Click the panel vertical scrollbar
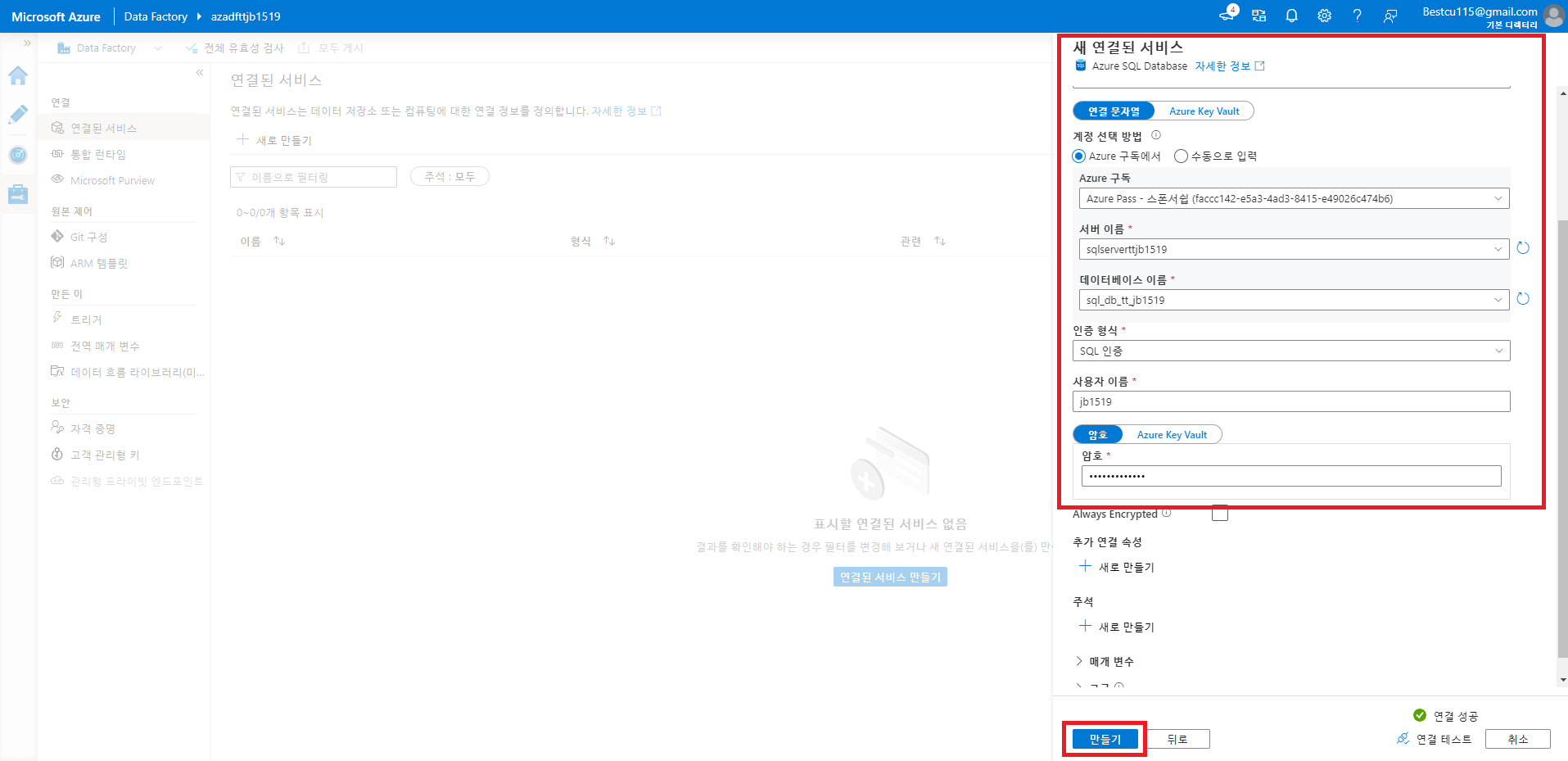The image size is (1568, 761). click(1562, 439)
